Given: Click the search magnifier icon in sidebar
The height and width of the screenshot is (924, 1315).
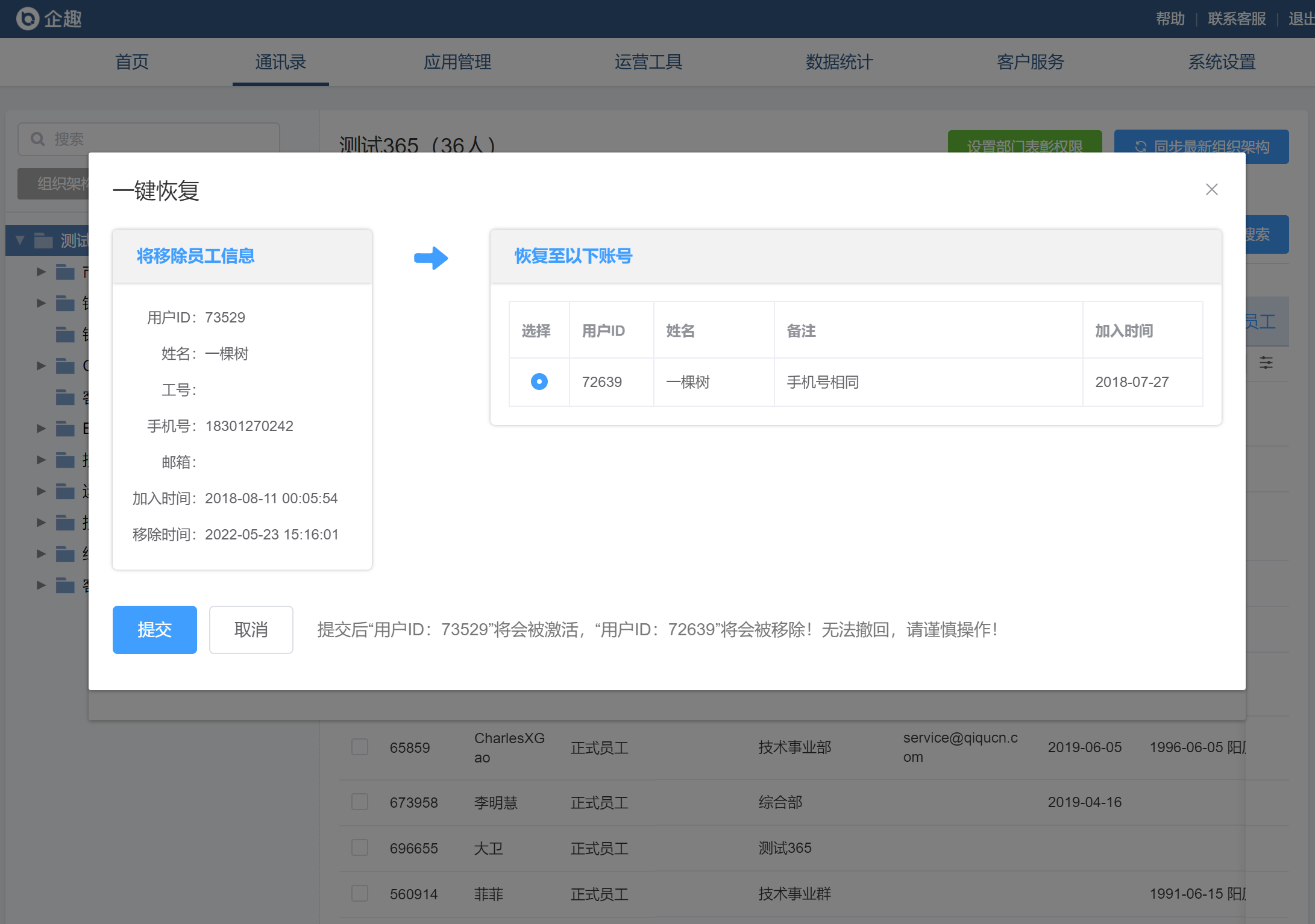Looking at the screenshot, I should (x=38, y=139).
